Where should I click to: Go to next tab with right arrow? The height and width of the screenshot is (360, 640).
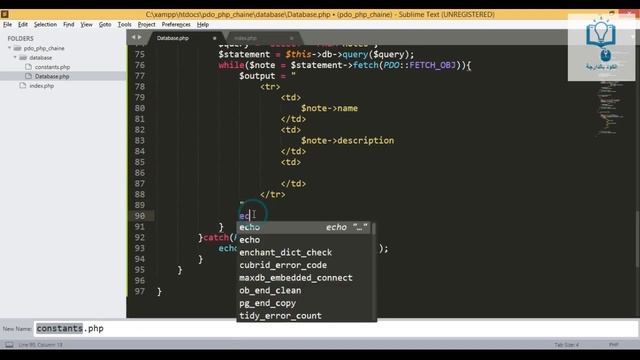pos(140,37)
